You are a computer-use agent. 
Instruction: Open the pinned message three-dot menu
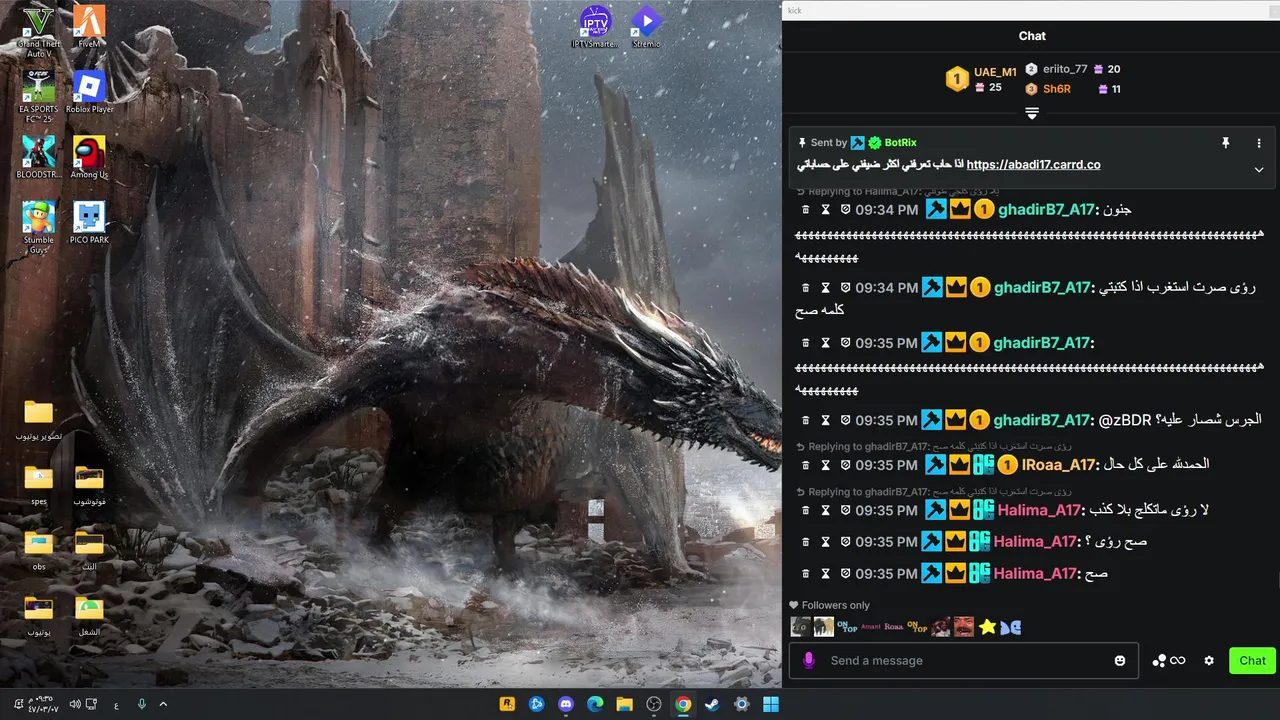(1259, 143)
